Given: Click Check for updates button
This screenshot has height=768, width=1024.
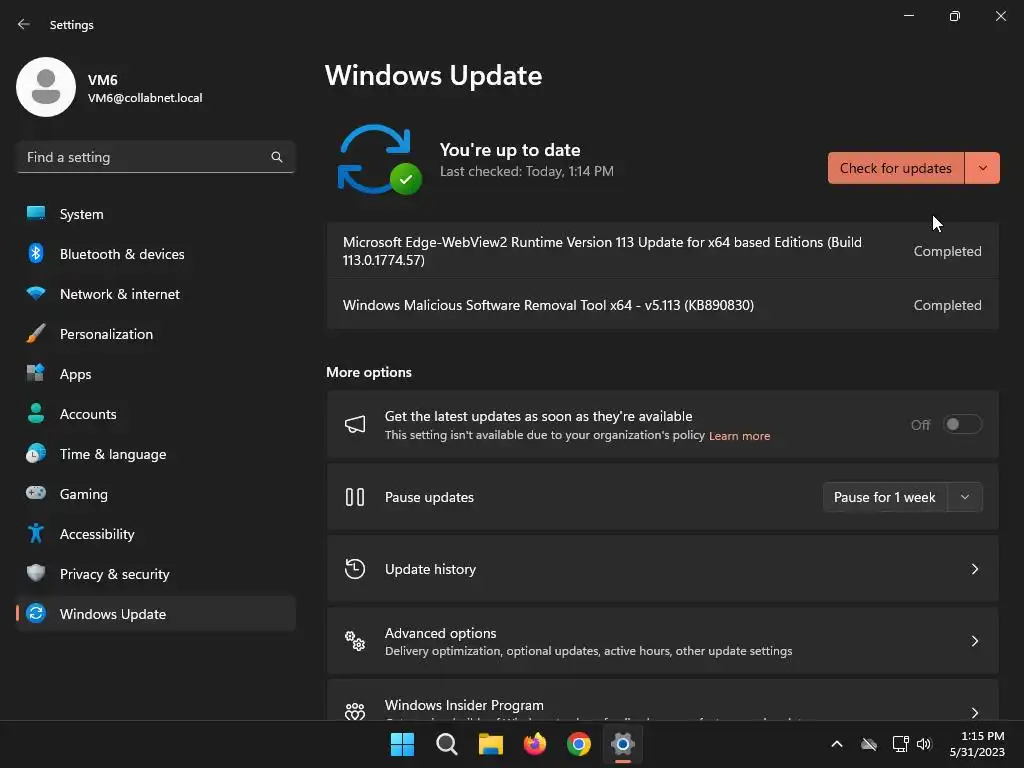Looking at the screenshot, I should click(x=896, y=168).
